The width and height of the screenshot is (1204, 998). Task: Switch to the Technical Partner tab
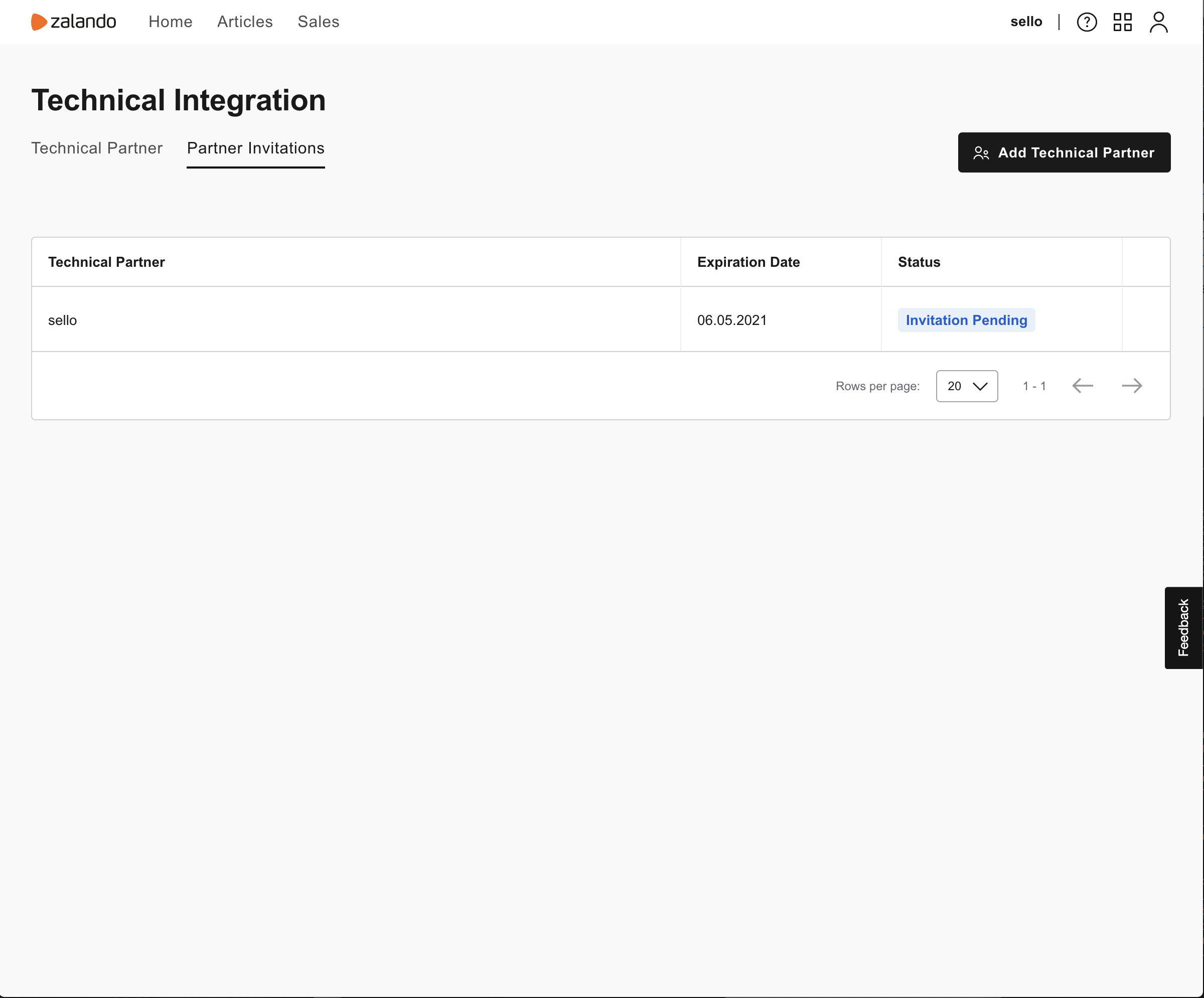coord(97,148)
